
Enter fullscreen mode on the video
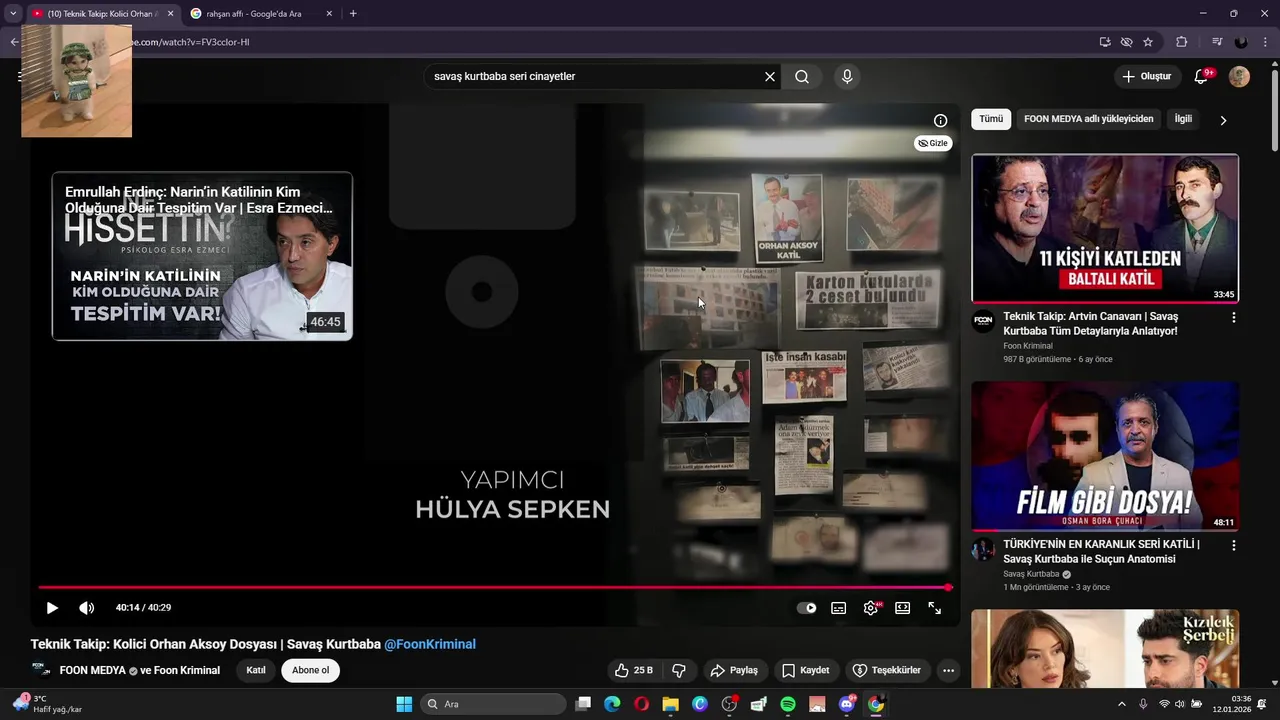coord(935,608)
